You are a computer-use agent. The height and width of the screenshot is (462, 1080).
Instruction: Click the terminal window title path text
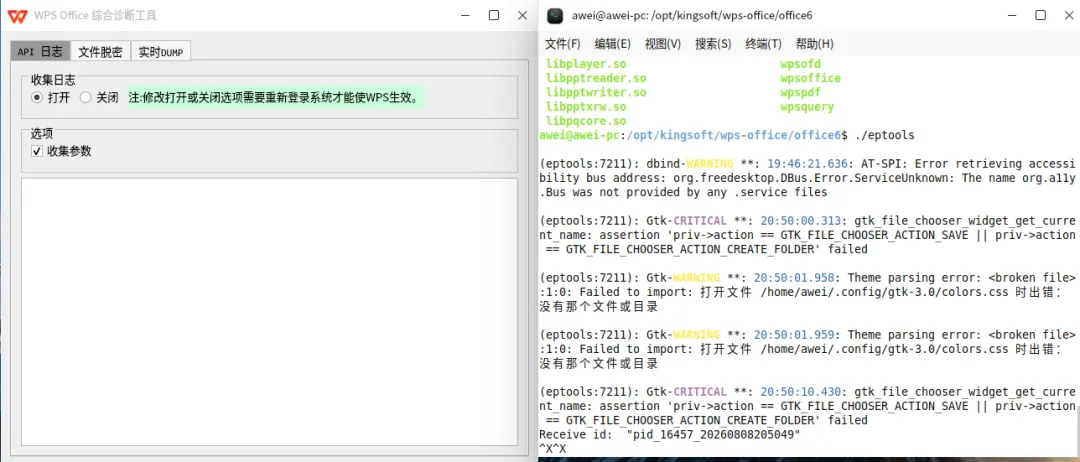694,15
